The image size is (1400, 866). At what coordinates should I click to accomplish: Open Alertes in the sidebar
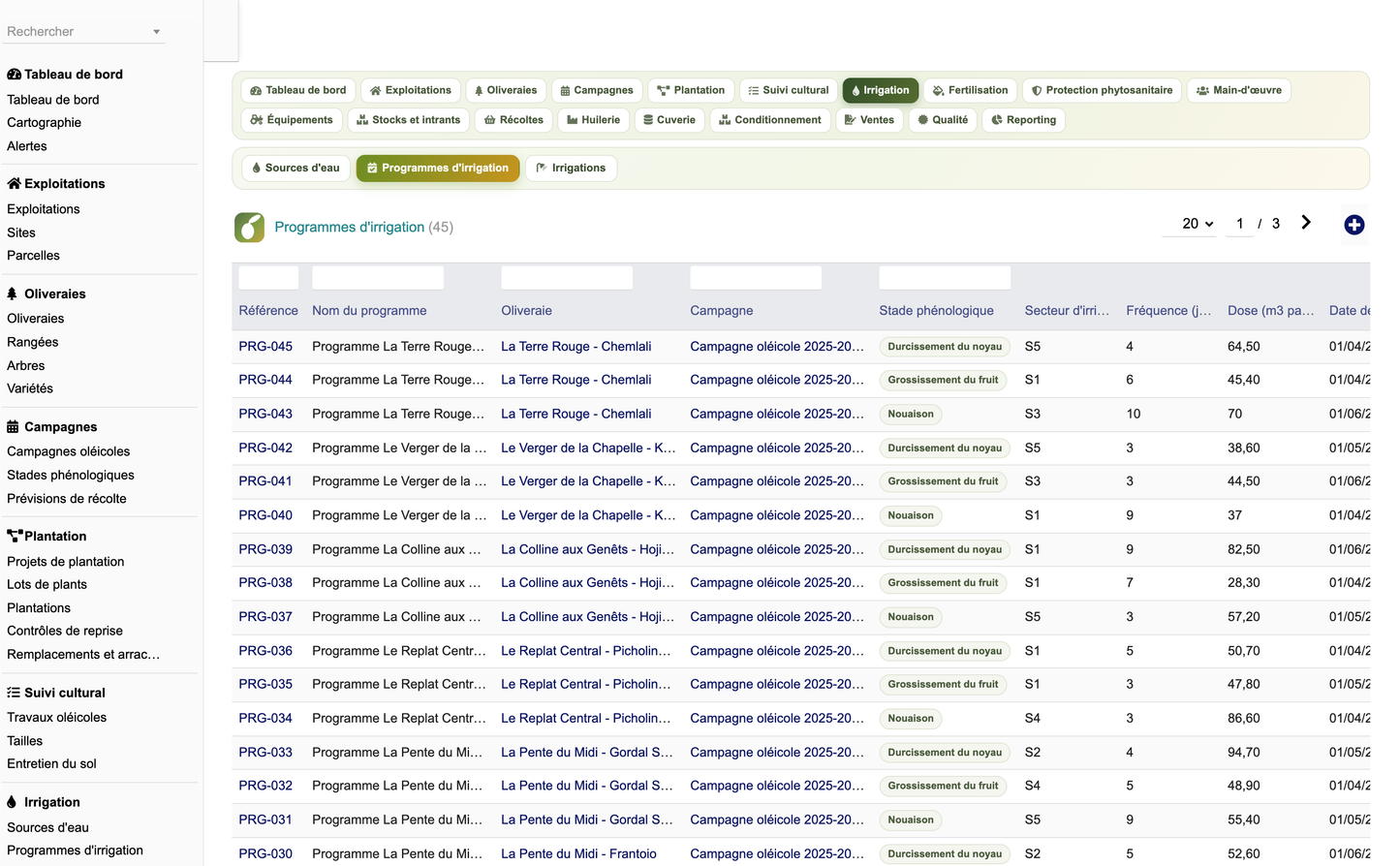pyautogui.click(x=27, y=146)
